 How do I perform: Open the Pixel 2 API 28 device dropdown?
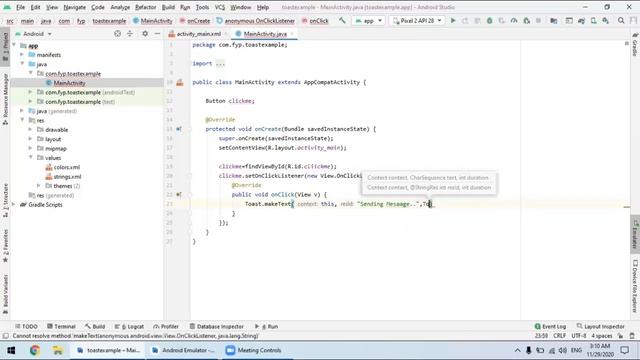coord(417,20)
